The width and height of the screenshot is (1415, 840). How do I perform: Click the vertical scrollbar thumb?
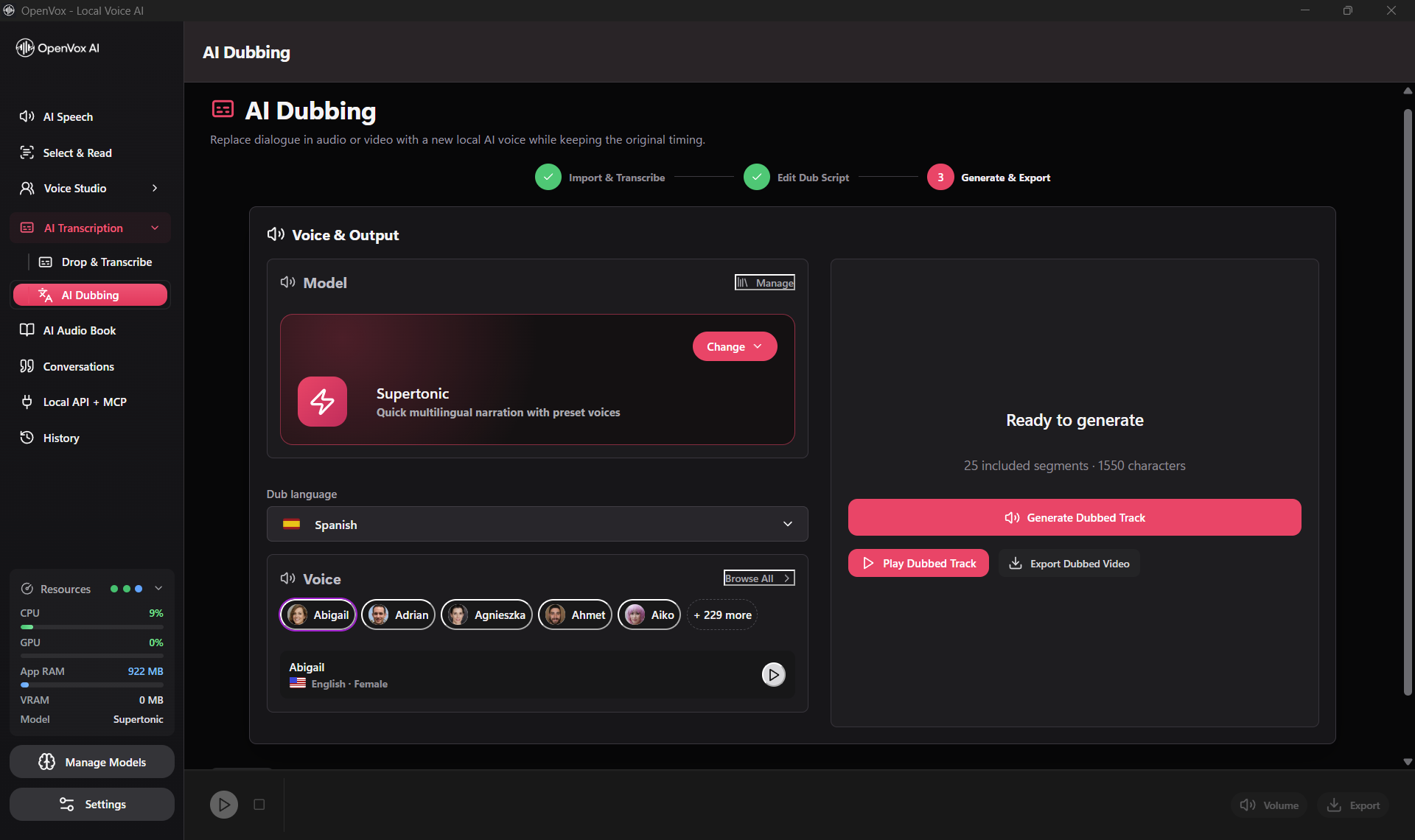[1408, 402]
